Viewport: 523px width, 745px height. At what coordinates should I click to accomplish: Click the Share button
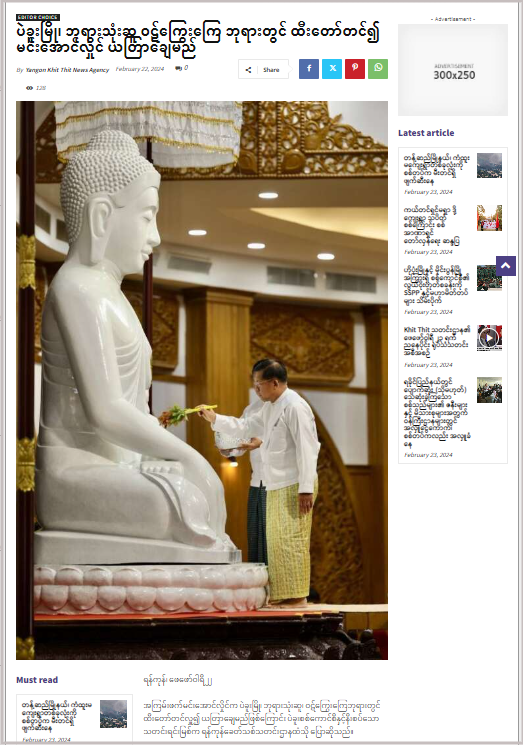click(264, 69)
